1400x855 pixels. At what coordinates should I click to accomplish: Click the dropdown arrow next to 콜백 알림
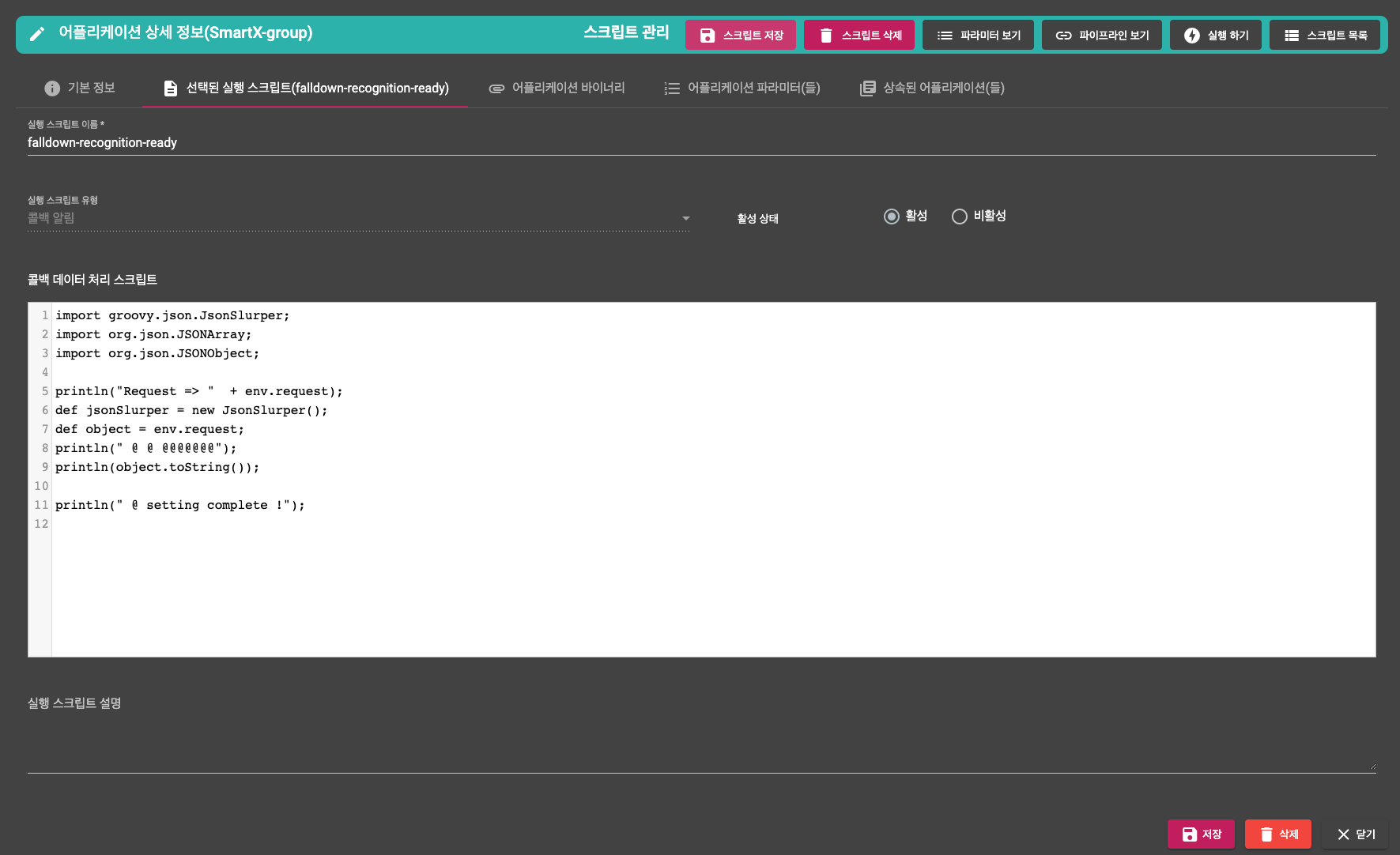point(685,218)
